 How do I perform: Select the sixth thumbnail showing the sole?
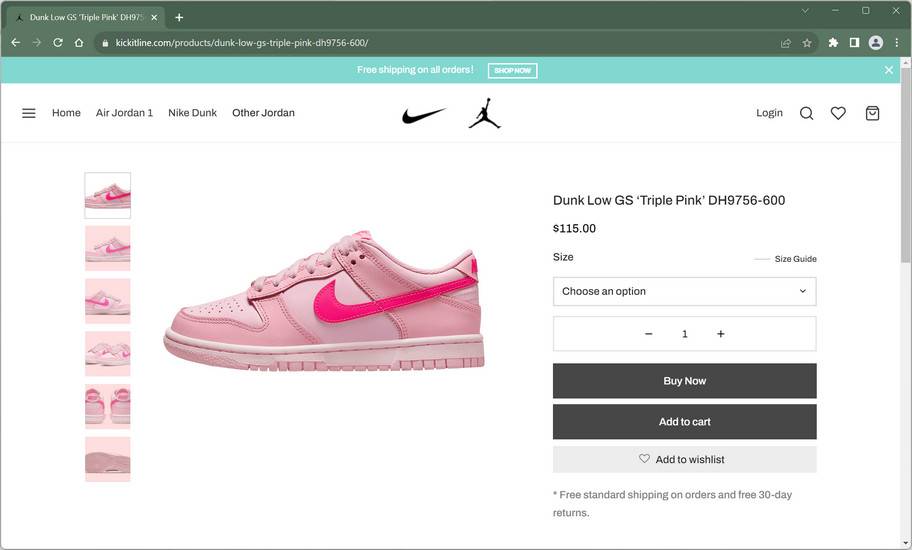coord(108,459)
